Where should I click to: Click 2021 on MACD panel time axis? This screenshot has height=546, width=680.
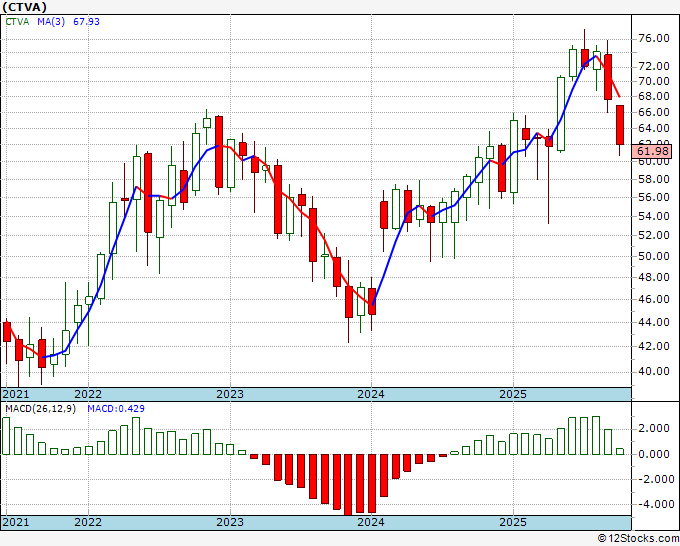click(16, 522)
